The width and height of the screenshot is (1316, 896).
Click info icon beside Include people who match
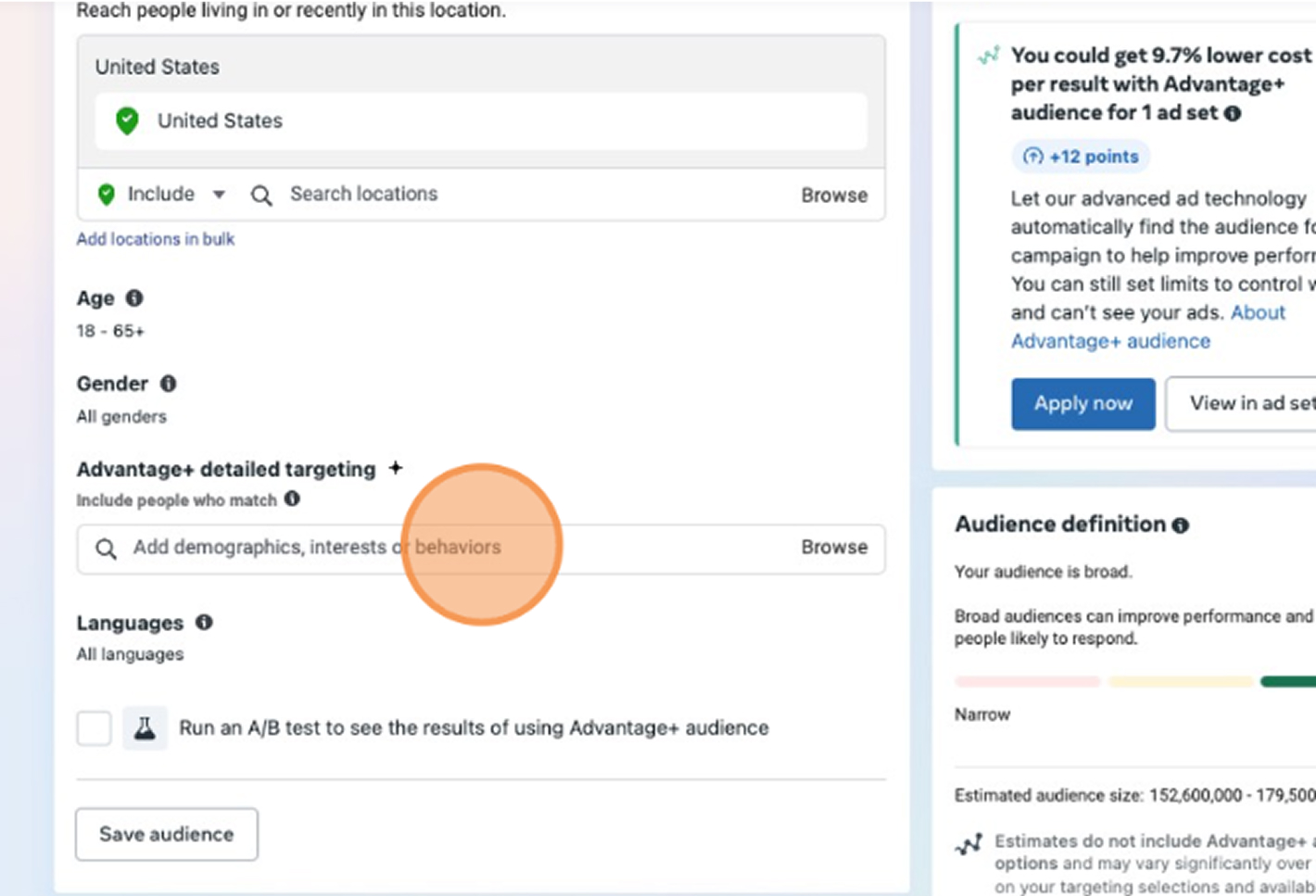(x=292, y=499)
